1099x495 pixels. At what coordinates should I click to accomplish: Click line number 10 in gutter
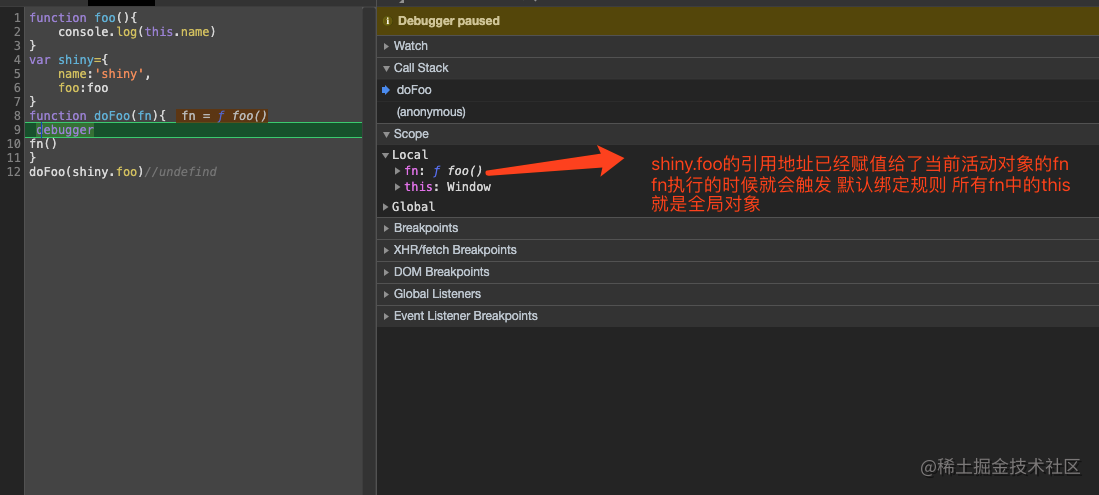tap(13, 144)
